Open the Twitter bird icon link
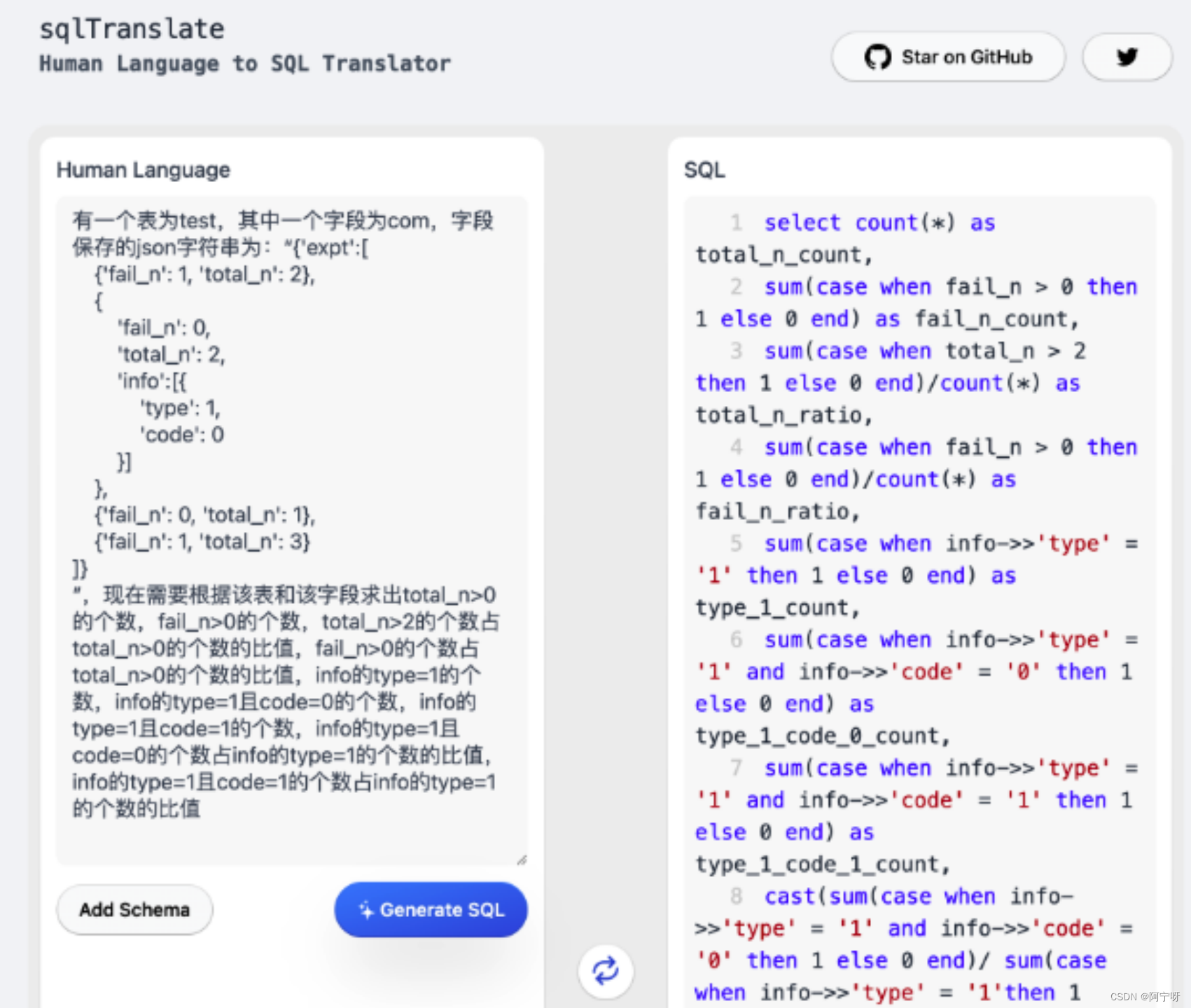The image size is (1191, 1008). tap(1127, 57)
